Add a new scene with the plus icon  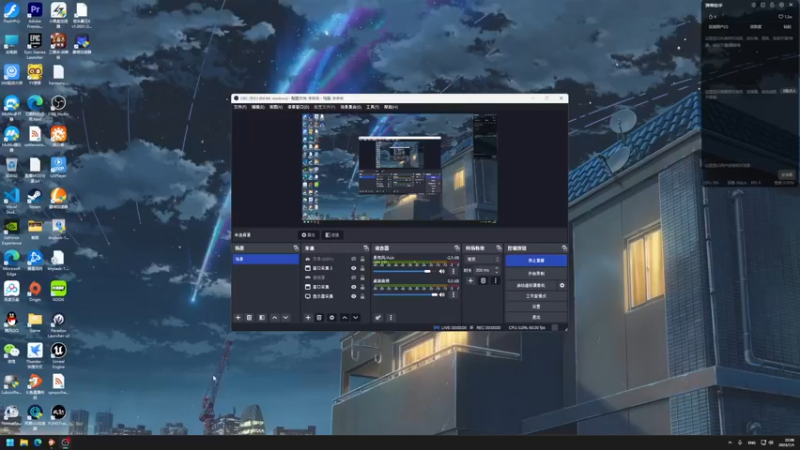coord(238,317)
